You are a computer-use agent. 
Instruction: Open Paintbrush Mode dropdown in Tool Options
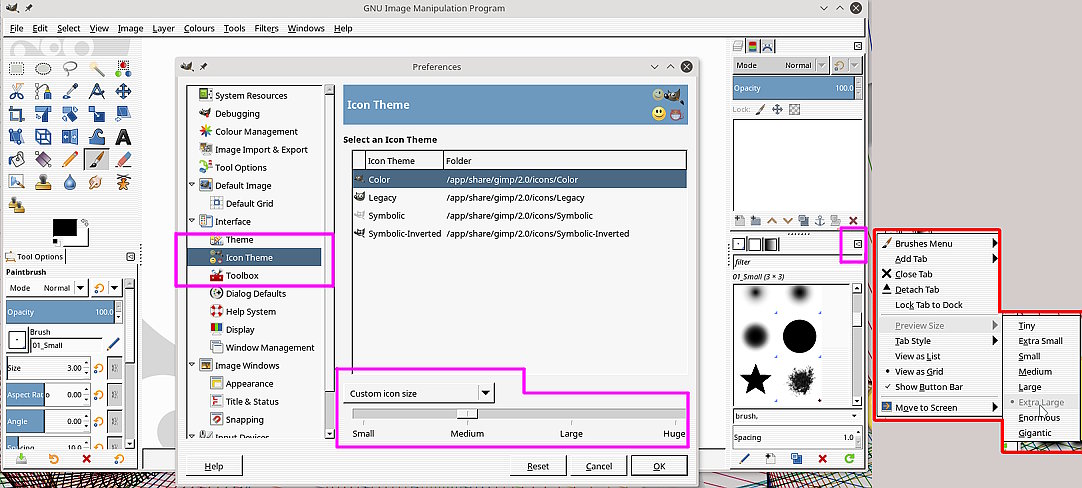[47, 288]
